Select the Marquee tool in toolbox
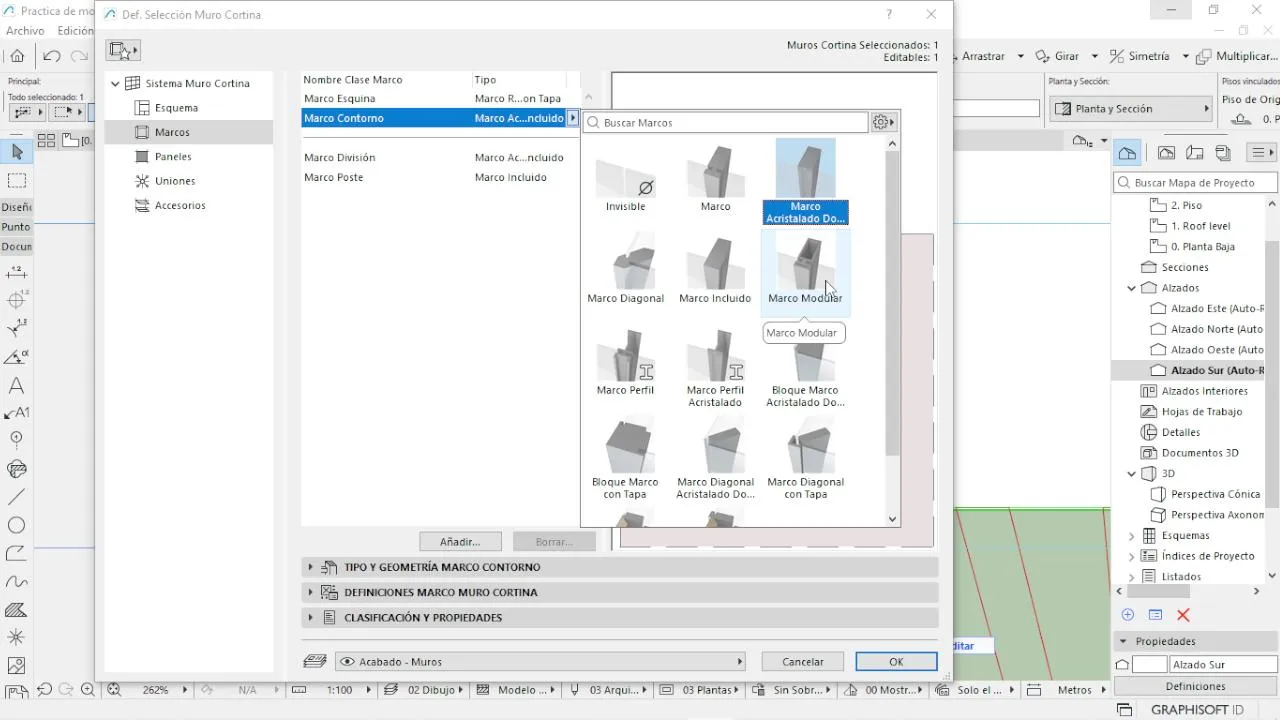1280x720 pixels. (x=17, y=181)
